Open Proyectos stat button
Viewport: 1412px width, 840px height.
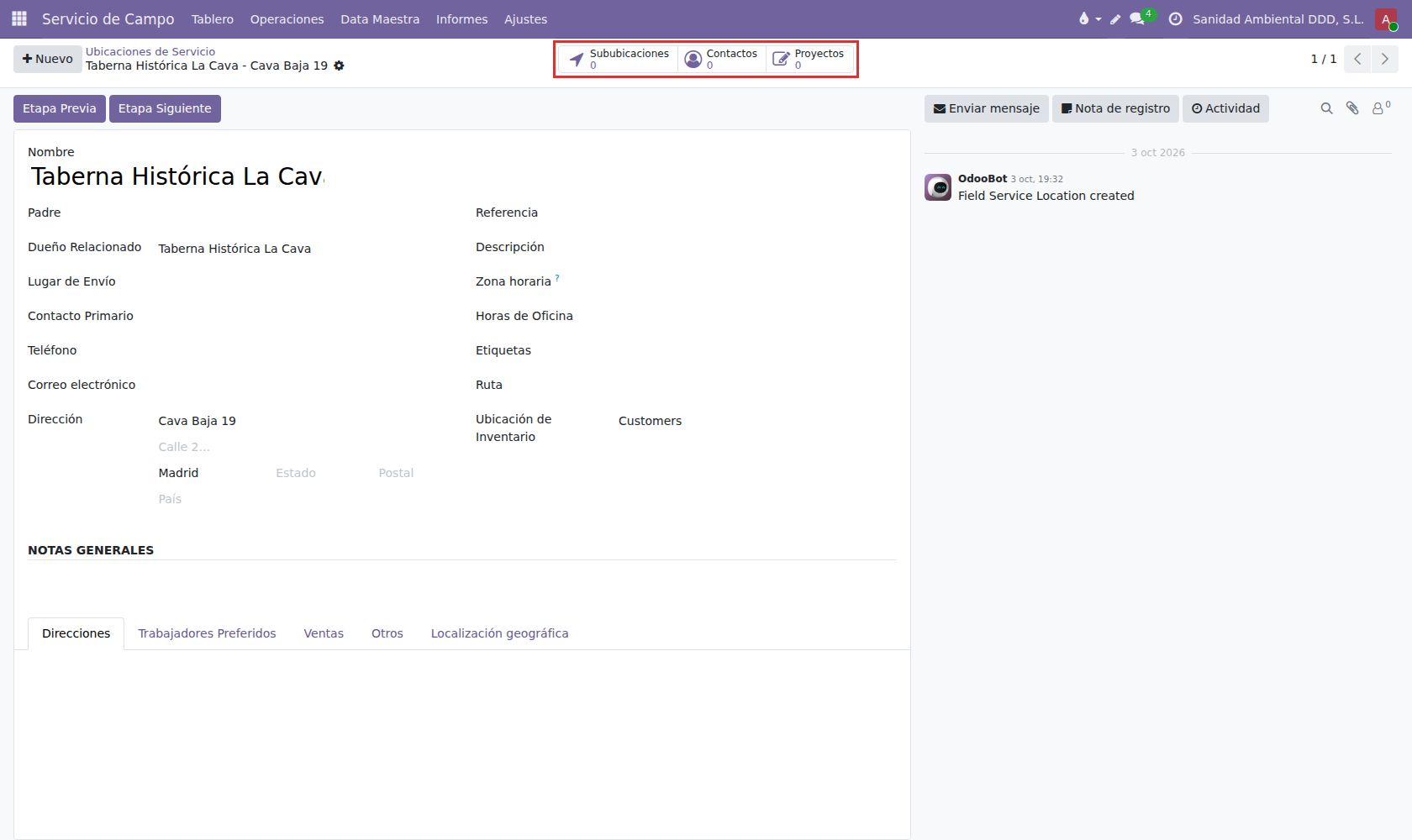[x=809, y=59]
